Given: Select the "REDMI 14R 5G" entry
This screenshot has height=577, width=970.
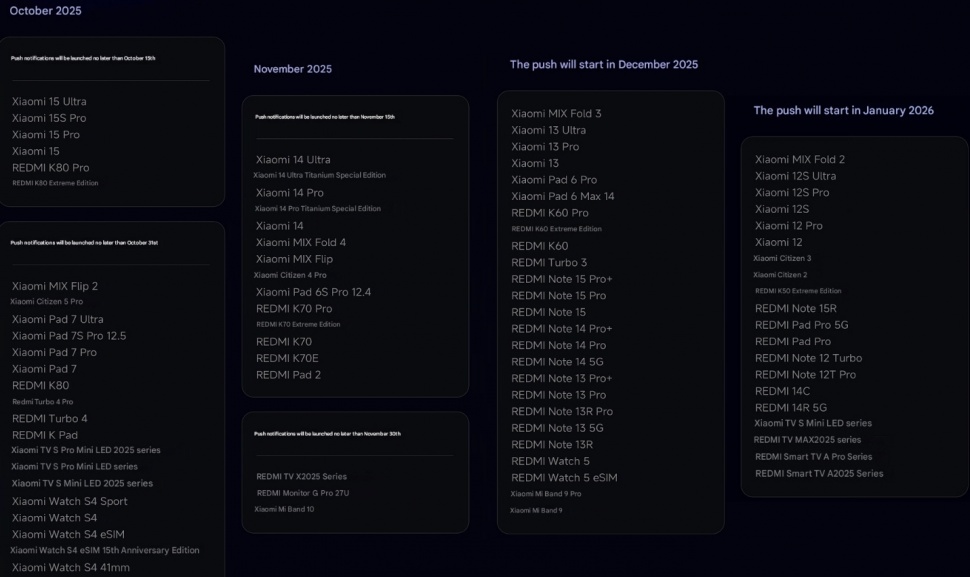Looking at the screenshot, I should pos(791,408).
